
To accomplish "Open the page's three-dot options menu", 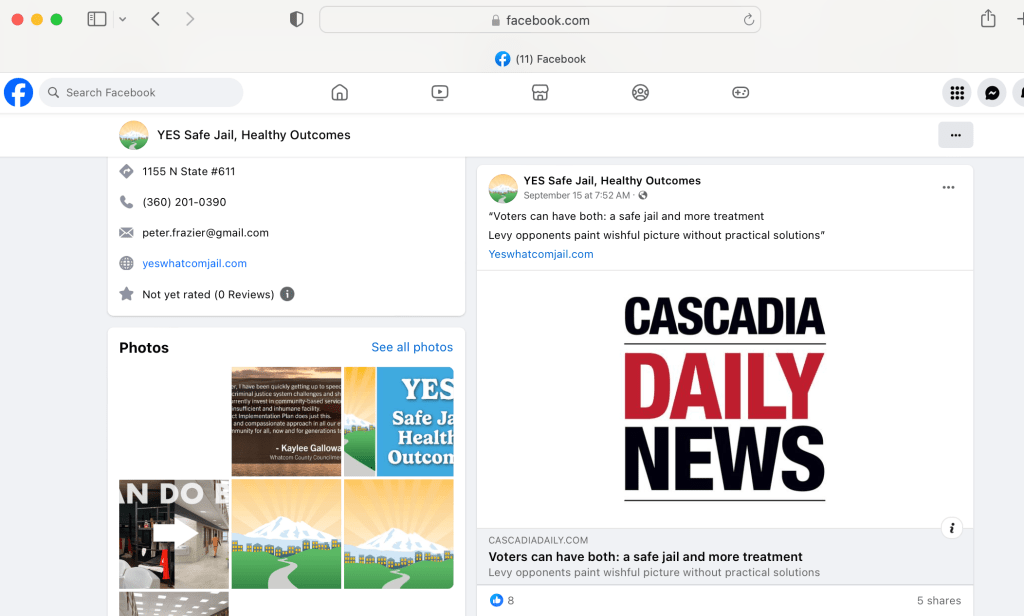I will tap(955, 135).
